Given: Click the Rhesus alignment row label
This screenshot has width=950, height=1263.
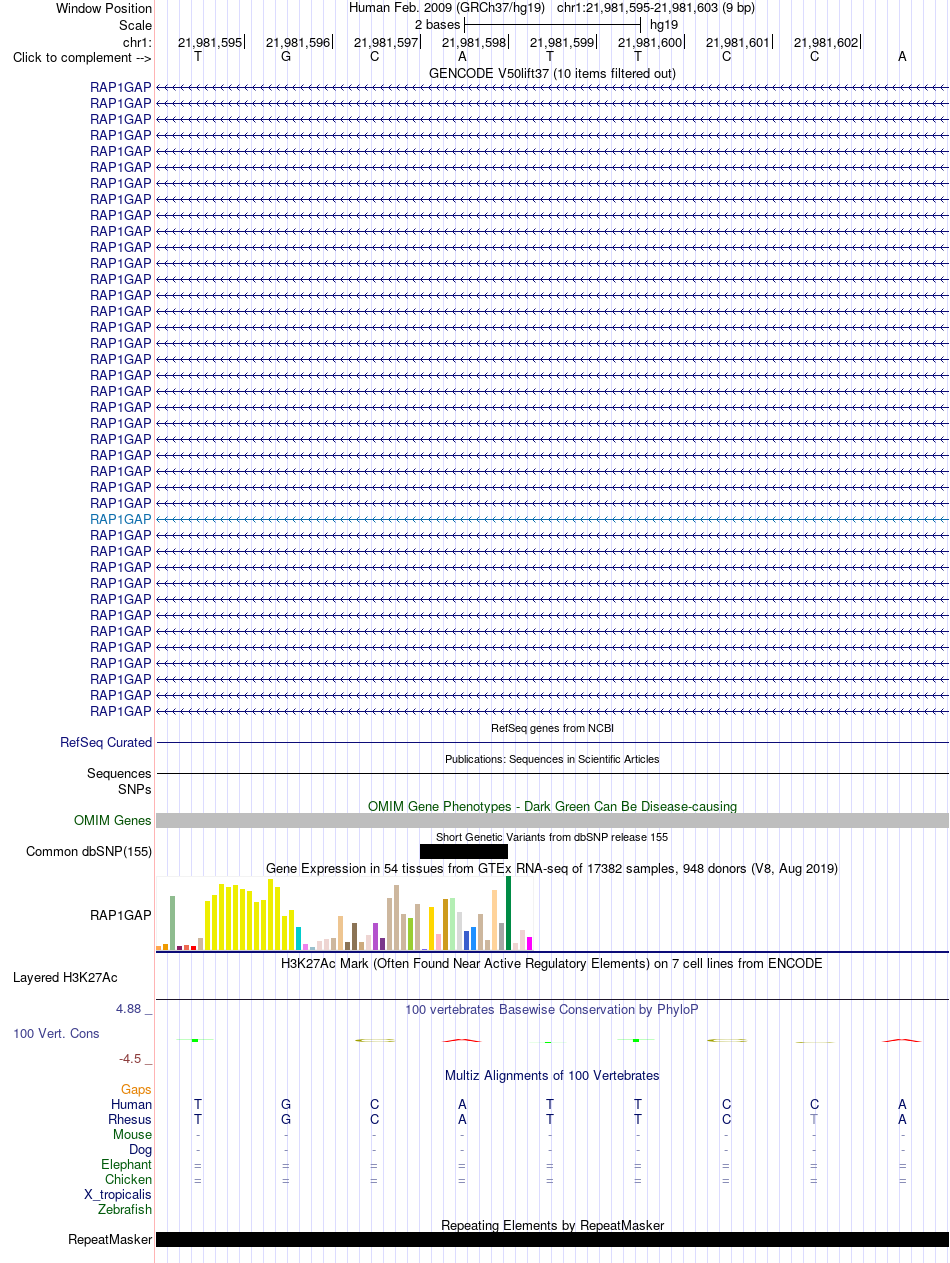Looking at the screenshot, I should pyautogui.click(x=131, y=1119).
